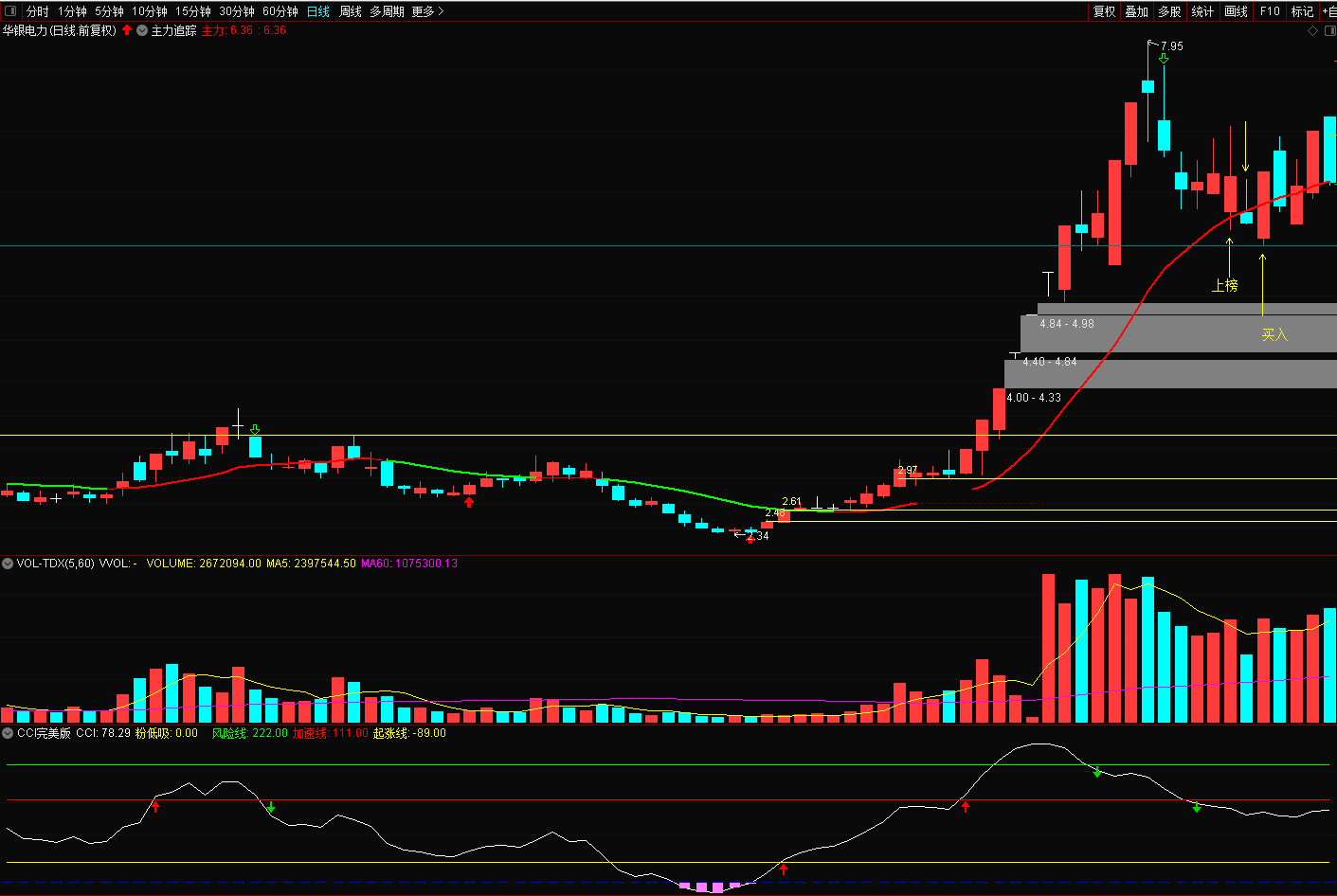Select the 60分钟 period tab
The width and height of the screenshot is (1337, 896).
pos(280,11)
